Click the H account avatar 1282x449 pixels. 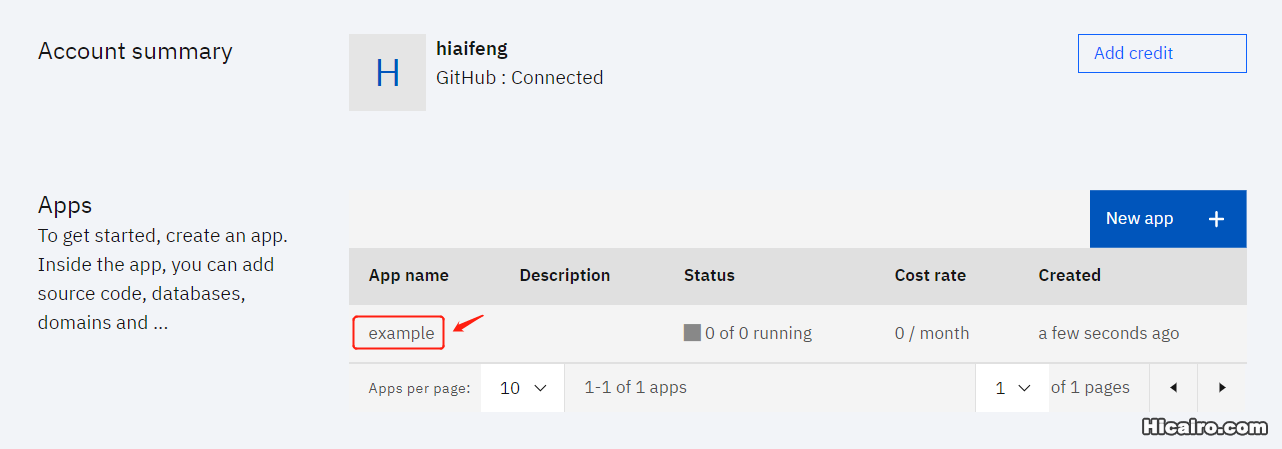(x=387, y=73)
